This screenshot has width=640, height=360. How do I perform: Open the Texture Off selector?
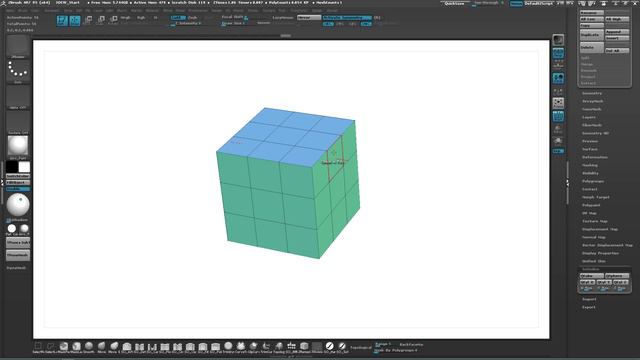[18, 123]
